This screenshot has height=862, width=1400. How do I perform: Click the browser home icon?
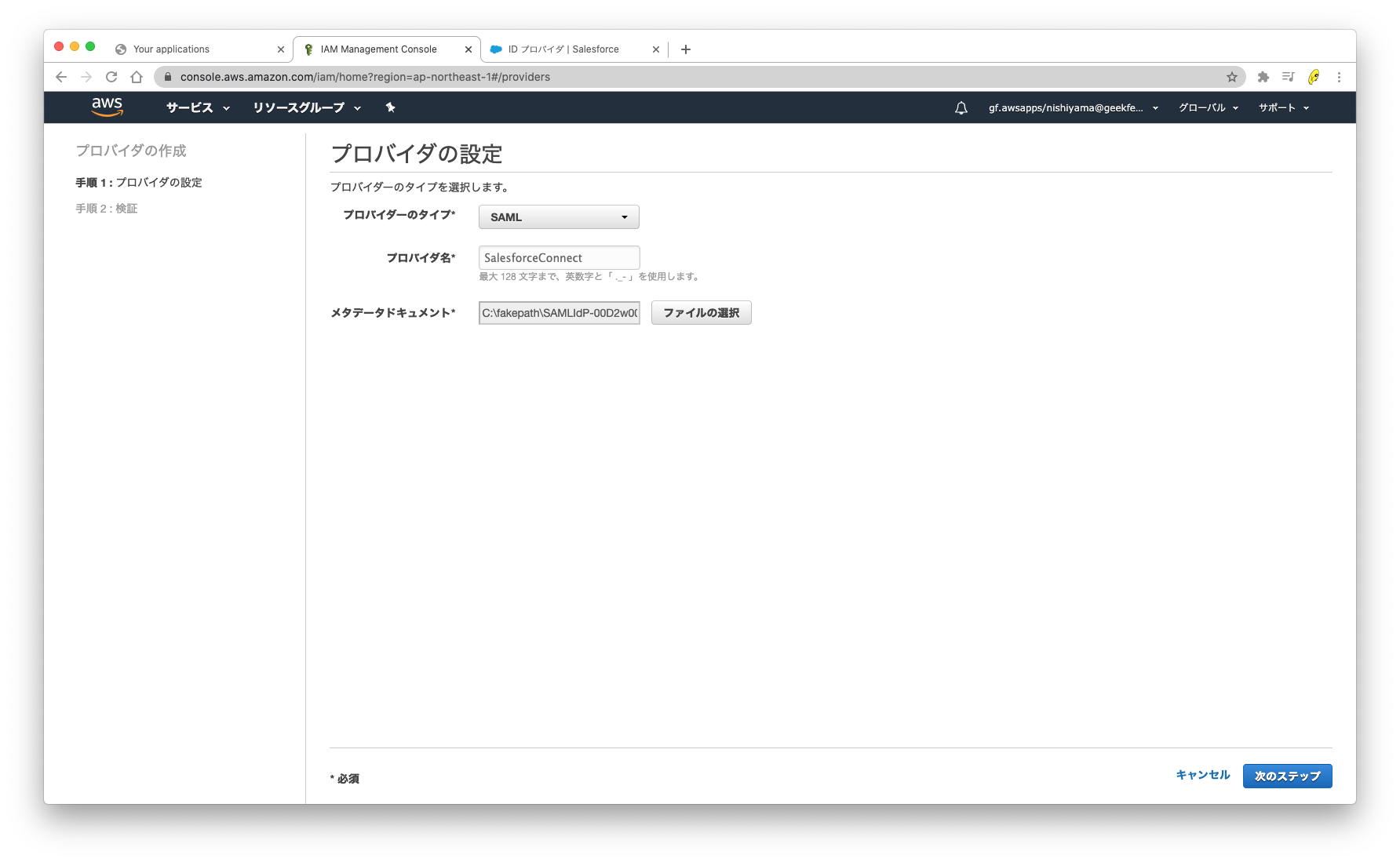pos(137,77)
